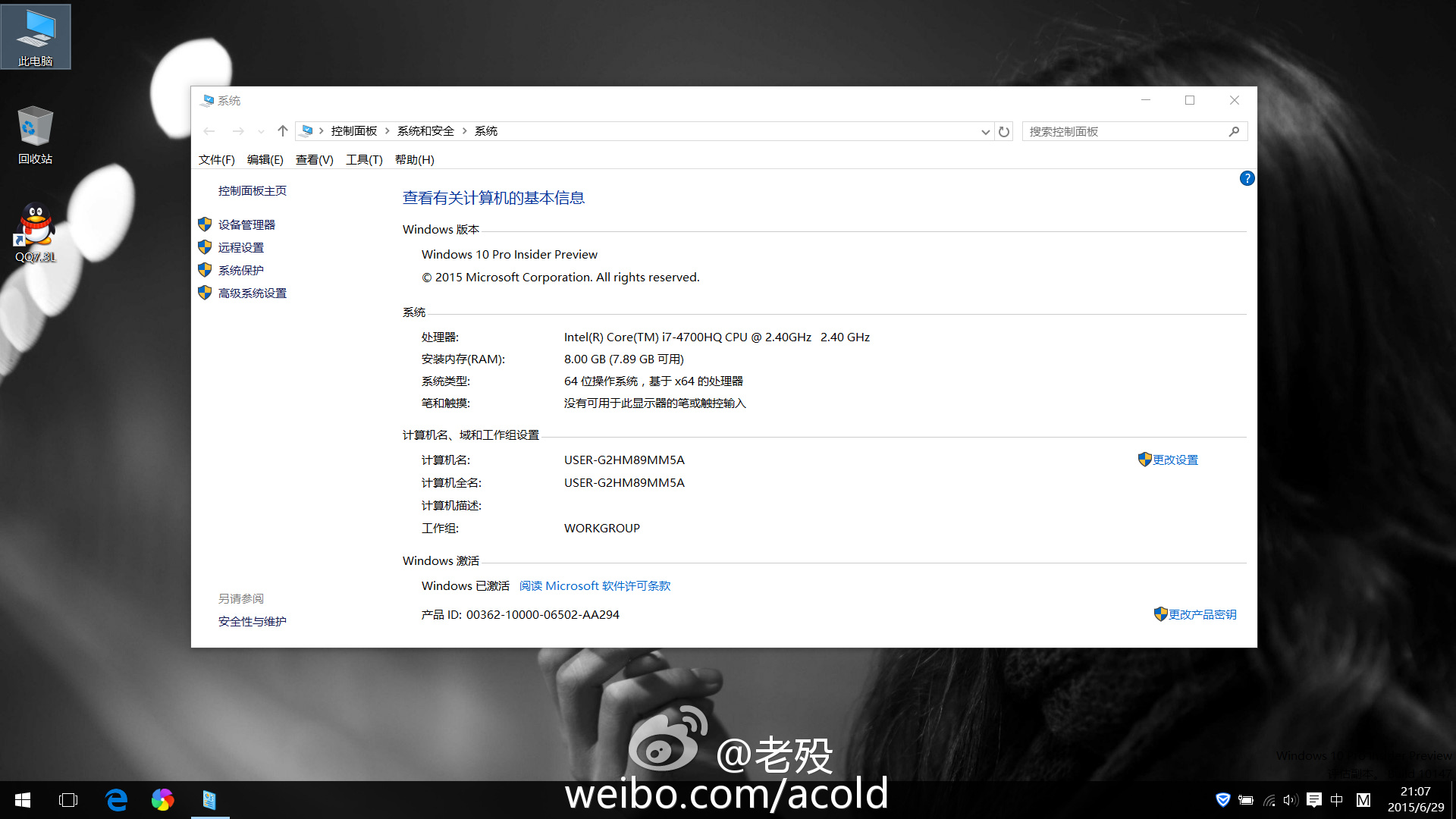This screenshot has height=819, width=1456.
Task: Click the forward navigation arrow
Action: pos(237,131)
